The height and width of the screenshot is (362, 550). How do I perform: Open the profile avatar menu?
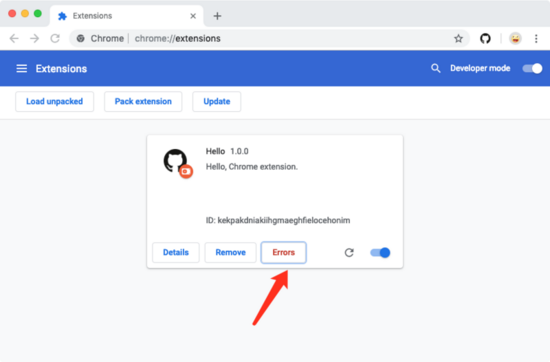click(515, 39)
